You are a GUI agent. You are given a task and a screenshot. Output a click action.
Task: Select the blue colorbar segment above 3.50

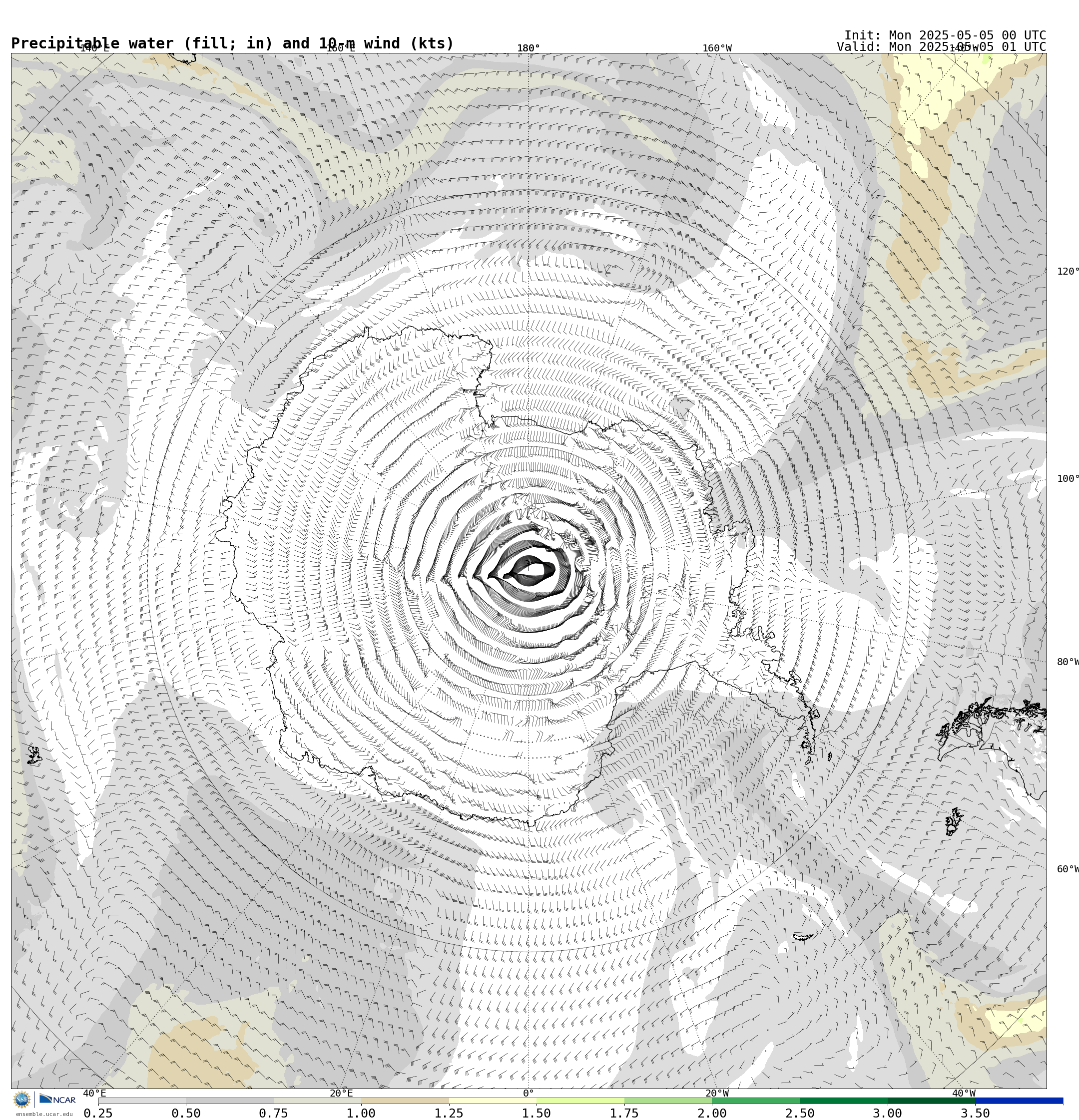click(1020, 1101)
